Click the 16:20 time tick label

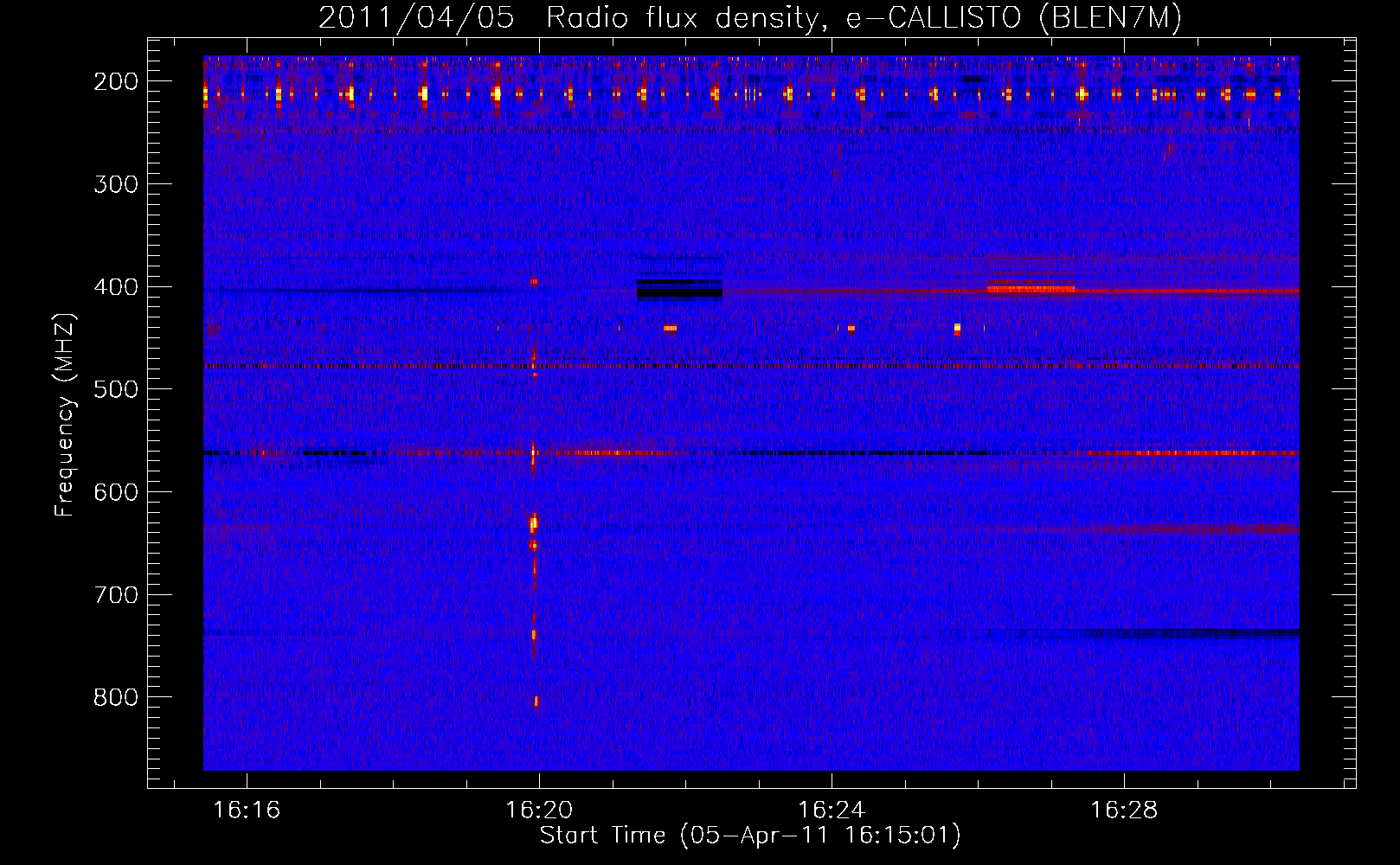point(539,811)
